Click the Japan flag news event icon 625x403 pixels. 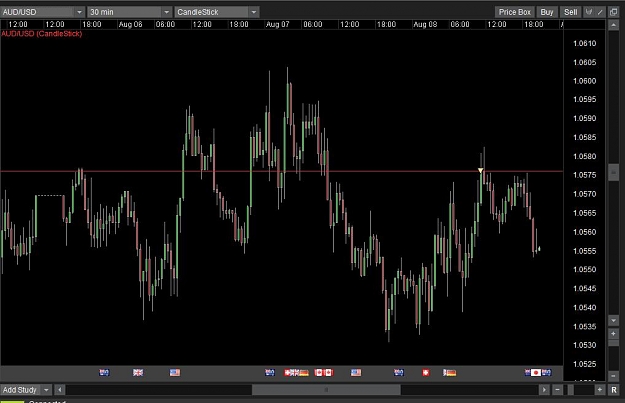tap(536, 372)
